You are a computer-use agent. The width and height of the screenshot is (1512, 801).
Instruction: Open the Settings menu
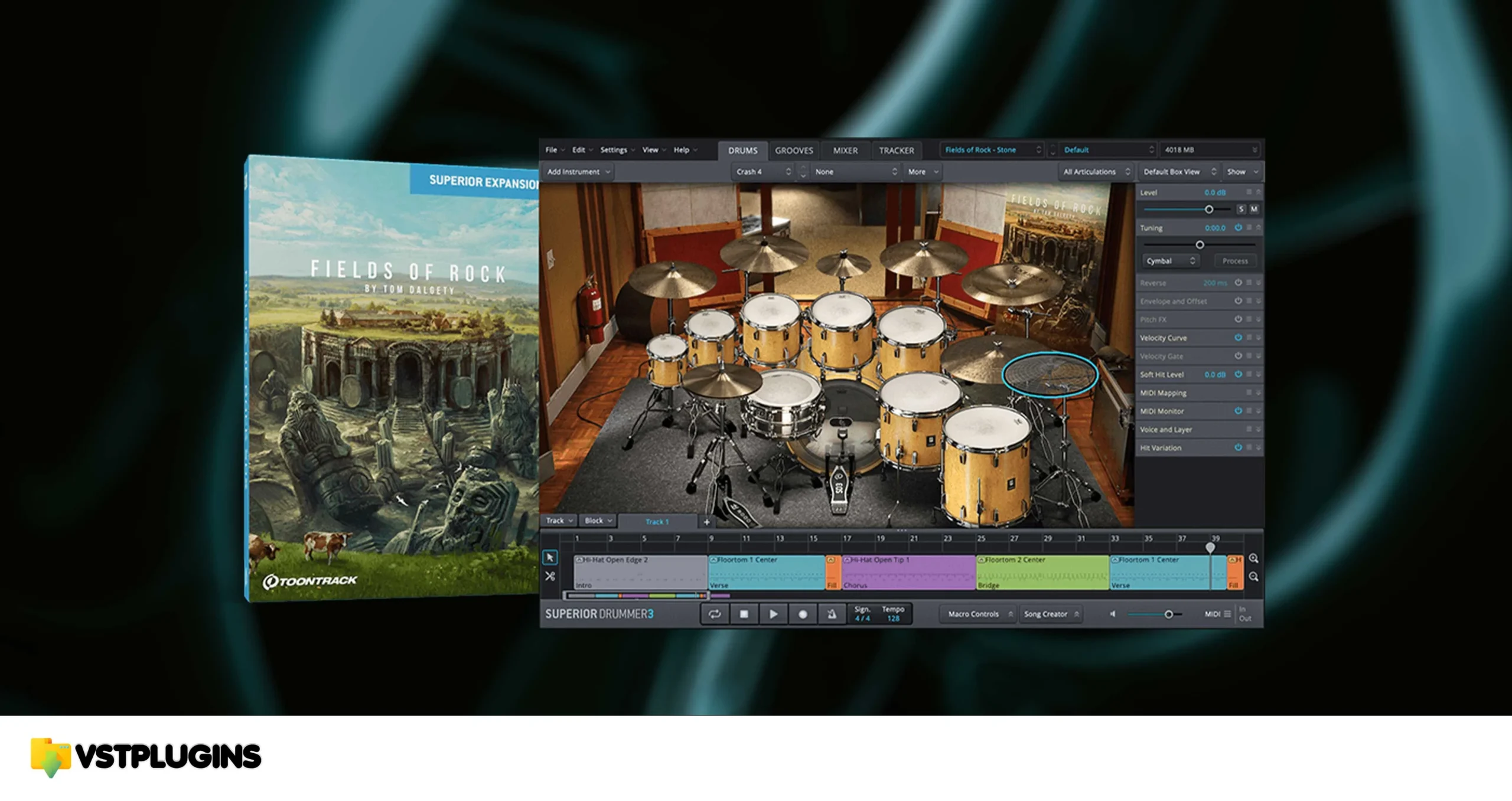pyautogui.click(x=617, y=150)
